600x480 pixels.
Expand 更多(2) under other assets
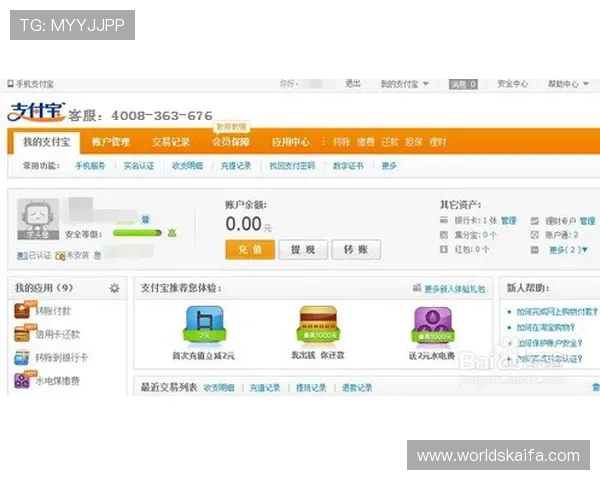[x=568, y=250]
